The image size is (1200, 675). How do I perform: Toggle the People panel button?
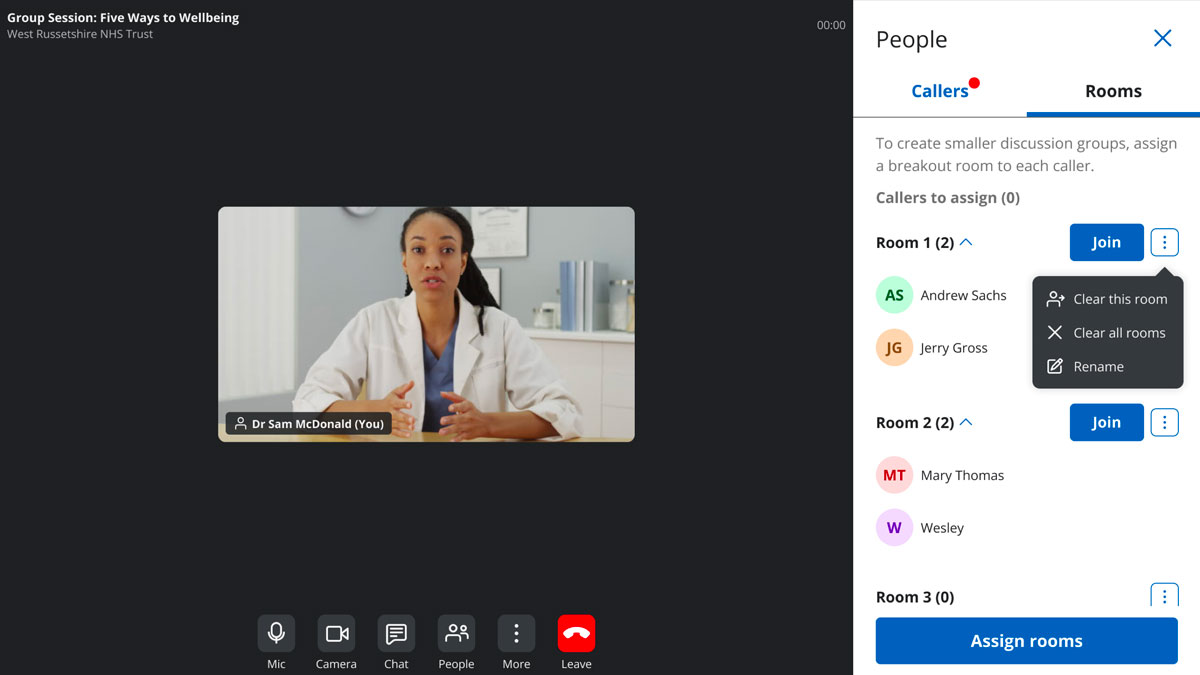tap(456, 634)
